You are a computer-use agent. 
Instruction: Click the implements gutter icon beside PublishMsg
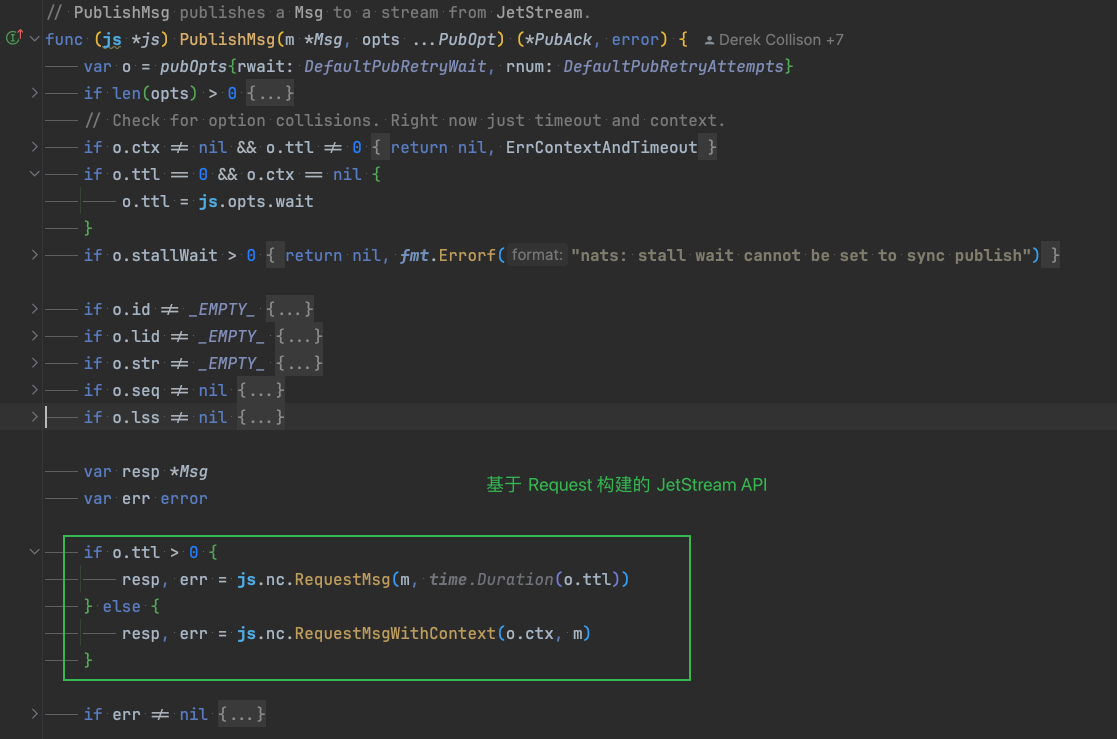(x=14, y=39)
